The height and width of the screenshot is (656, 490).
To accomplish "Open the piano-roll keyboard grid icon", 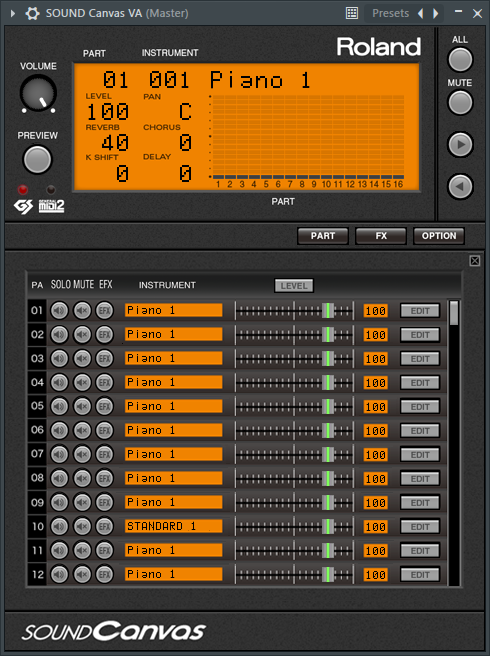I will [352, 13].
